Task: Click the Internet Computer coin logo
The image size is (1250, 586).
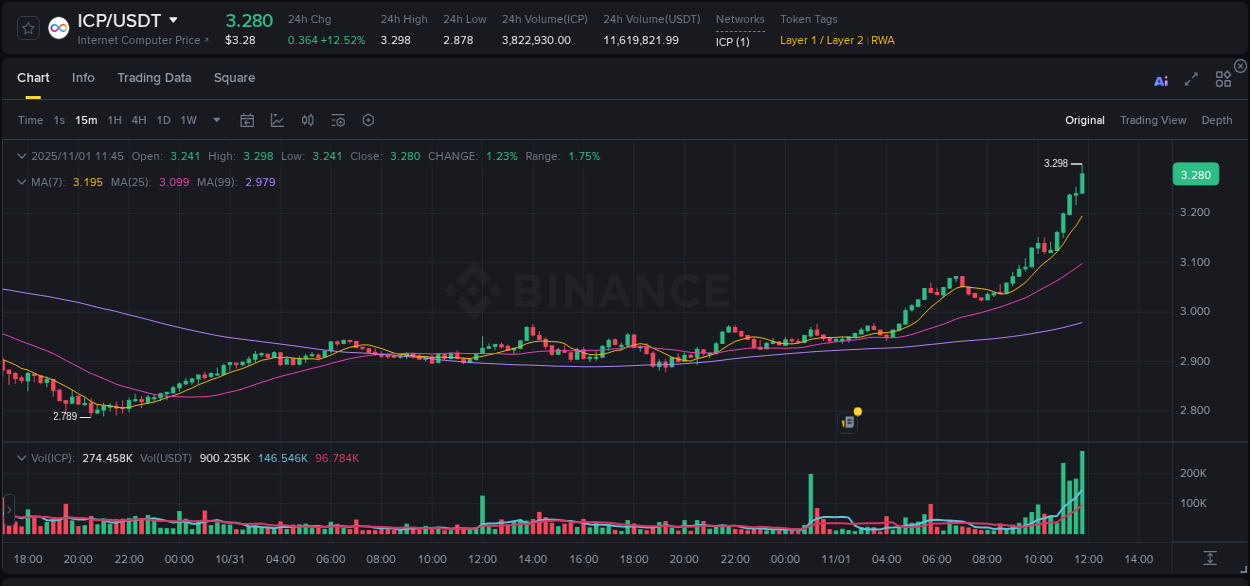Action: tap(58, 27)
